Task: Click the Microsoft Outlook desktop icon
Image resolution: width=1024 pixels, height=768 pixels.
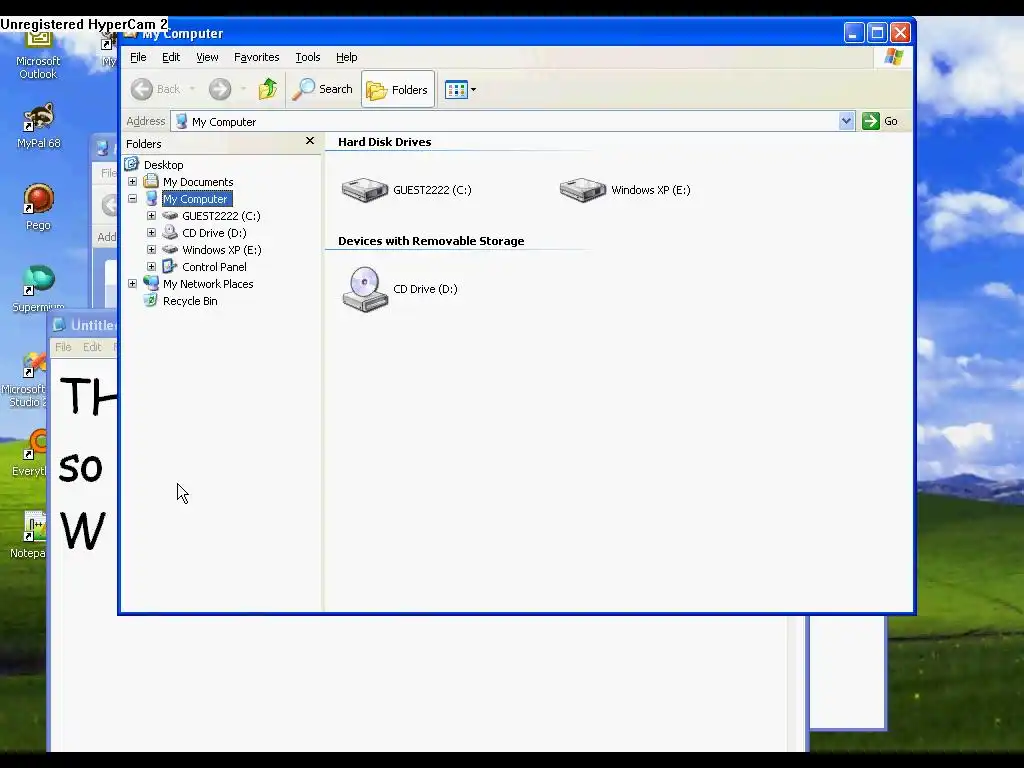Action: click(38, 56)
